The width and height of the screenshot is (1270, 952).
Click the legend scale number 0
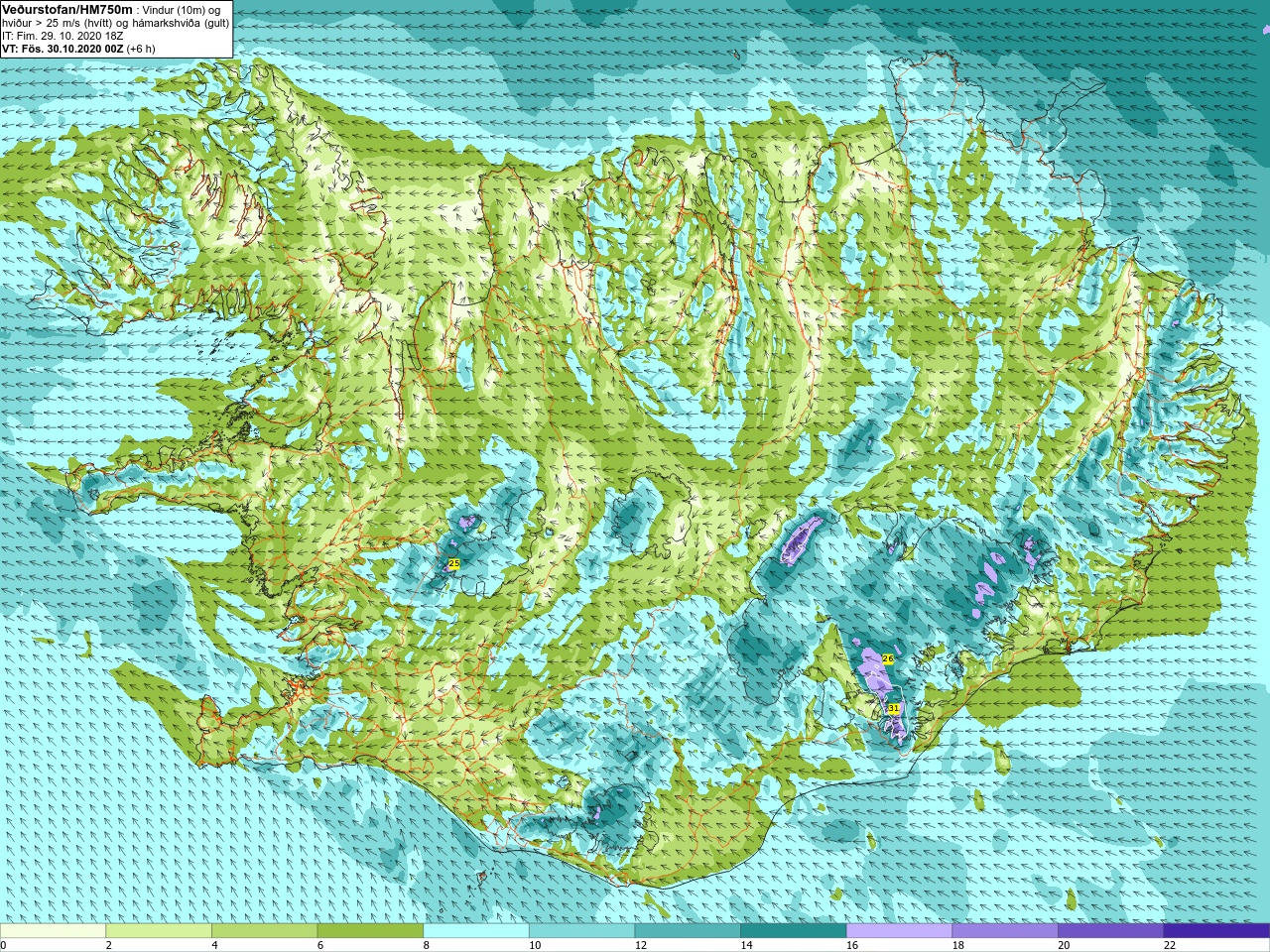(4, 945)
